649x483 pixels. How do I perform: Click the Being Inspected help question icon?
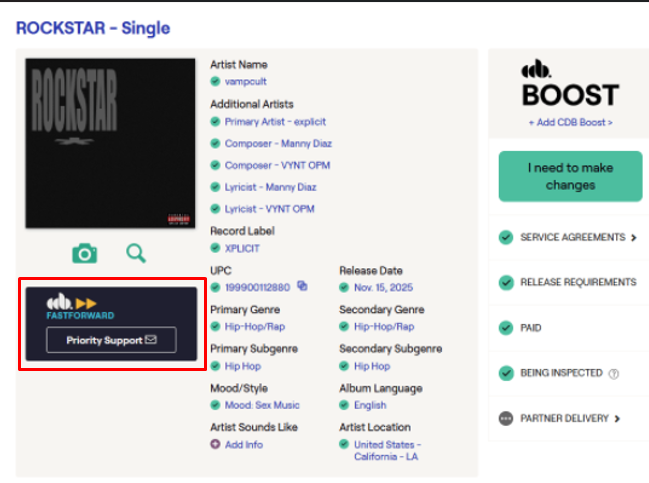[x=613, y=374]
